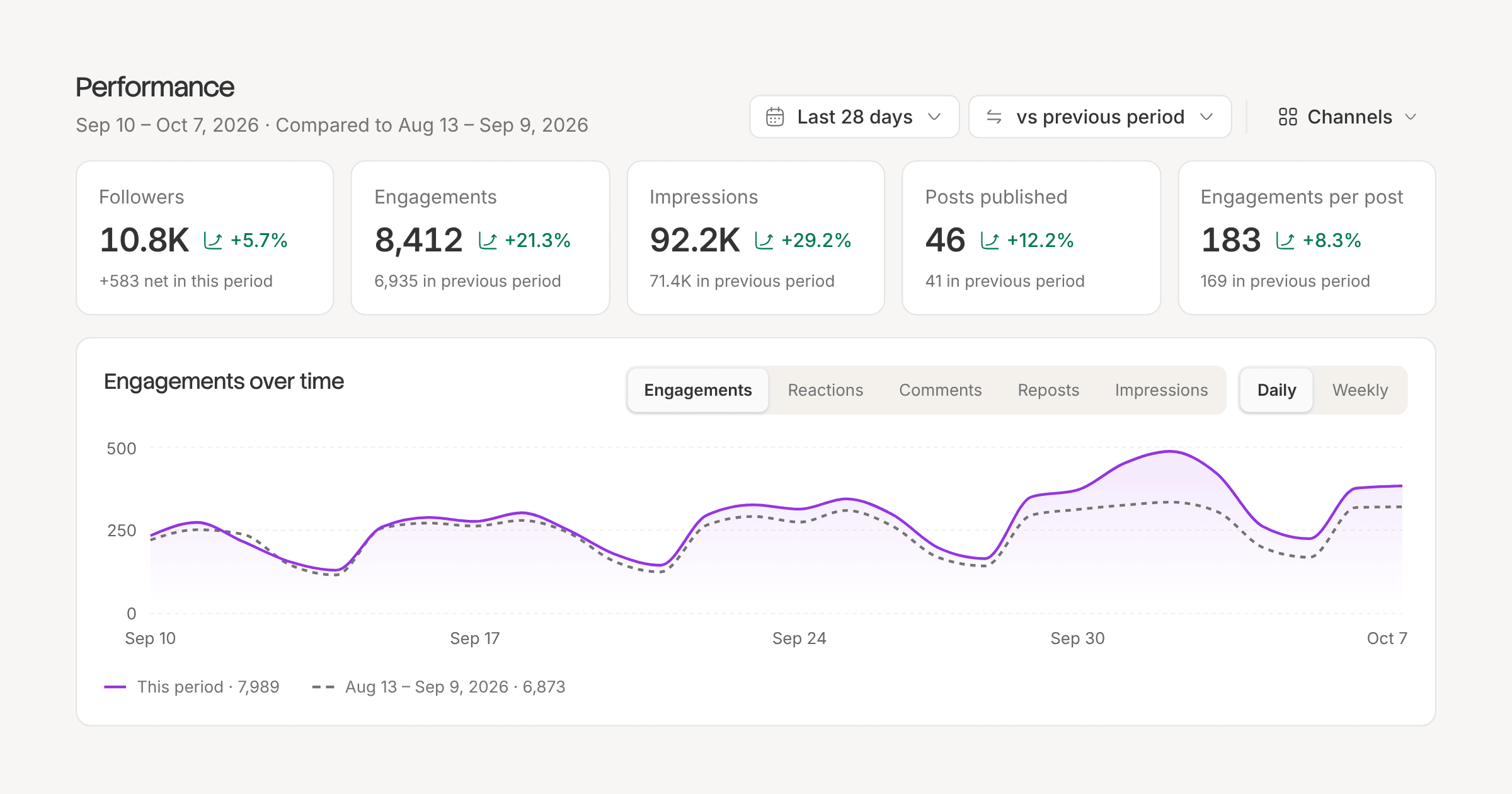Select the Engagements chart tab
The width and height of the screenshot is (1512, 794).
click(x=698, y=390)
